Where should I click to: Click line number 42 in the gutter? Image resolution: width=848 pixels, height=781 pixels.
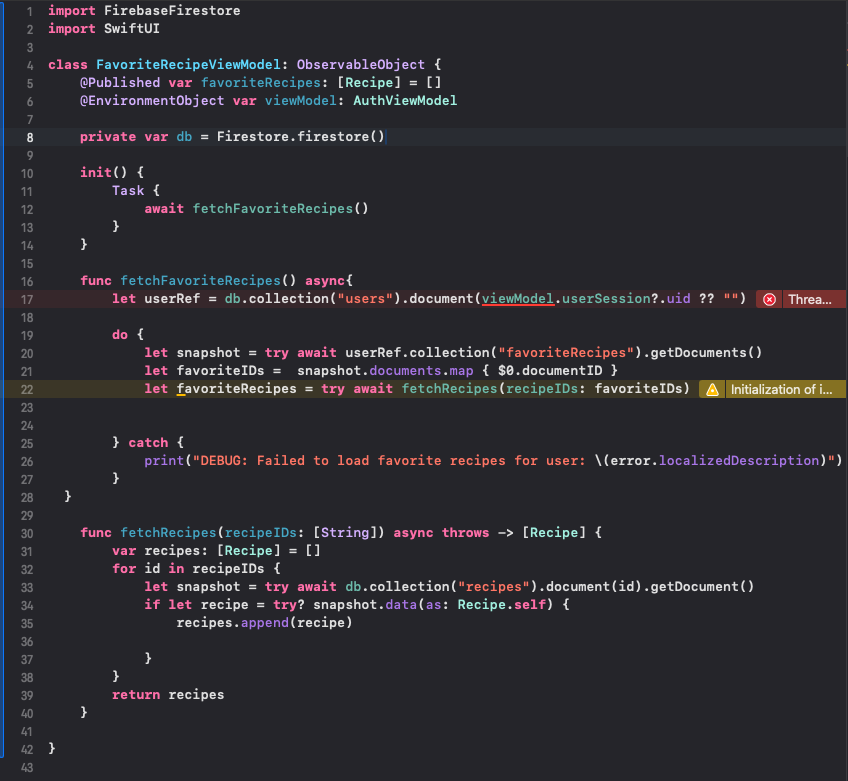[27, 750]
